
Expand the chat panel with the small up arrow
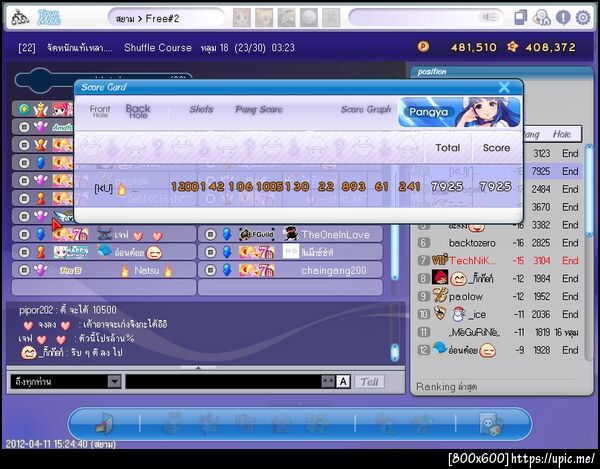(x=198, y=368)
